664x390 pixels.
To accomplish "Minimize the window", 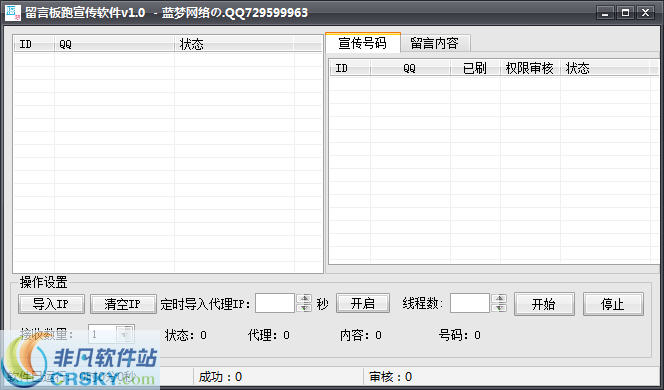I will pos(606,13).
